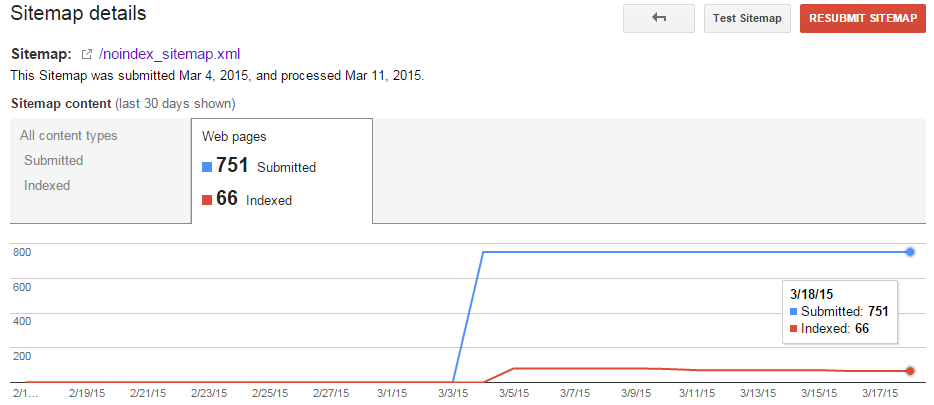Click the Test Sitemap button
Viewport: 934px width, 405px height.
point(747,18)
